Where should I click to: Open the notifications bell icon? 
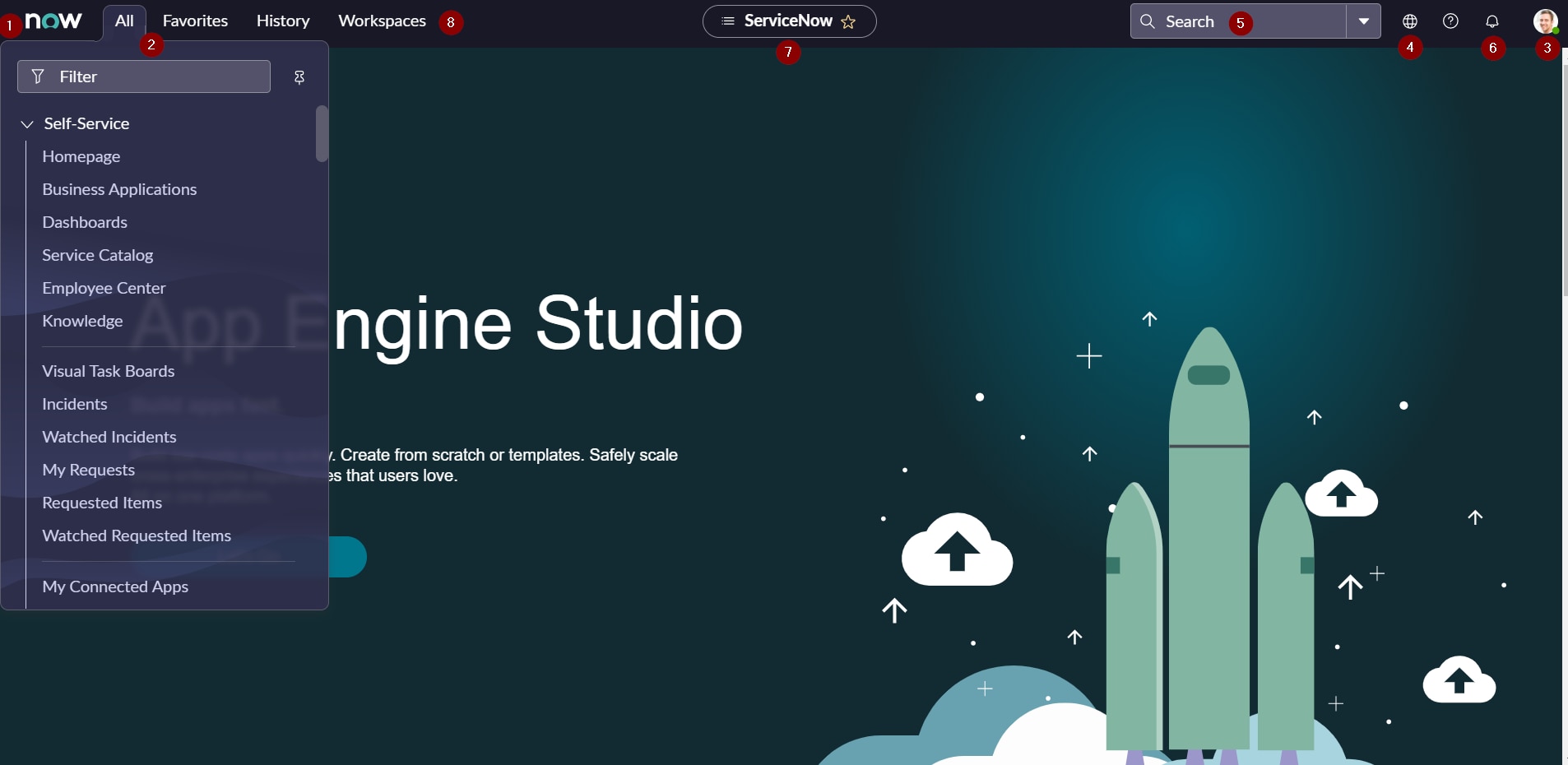pyautogui.click(x=1491, y=21)
